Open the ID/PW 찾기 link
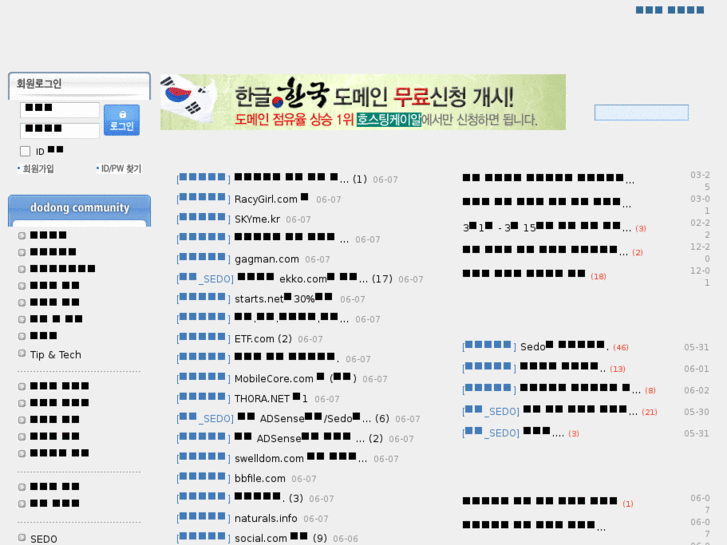 click(121, 169)
